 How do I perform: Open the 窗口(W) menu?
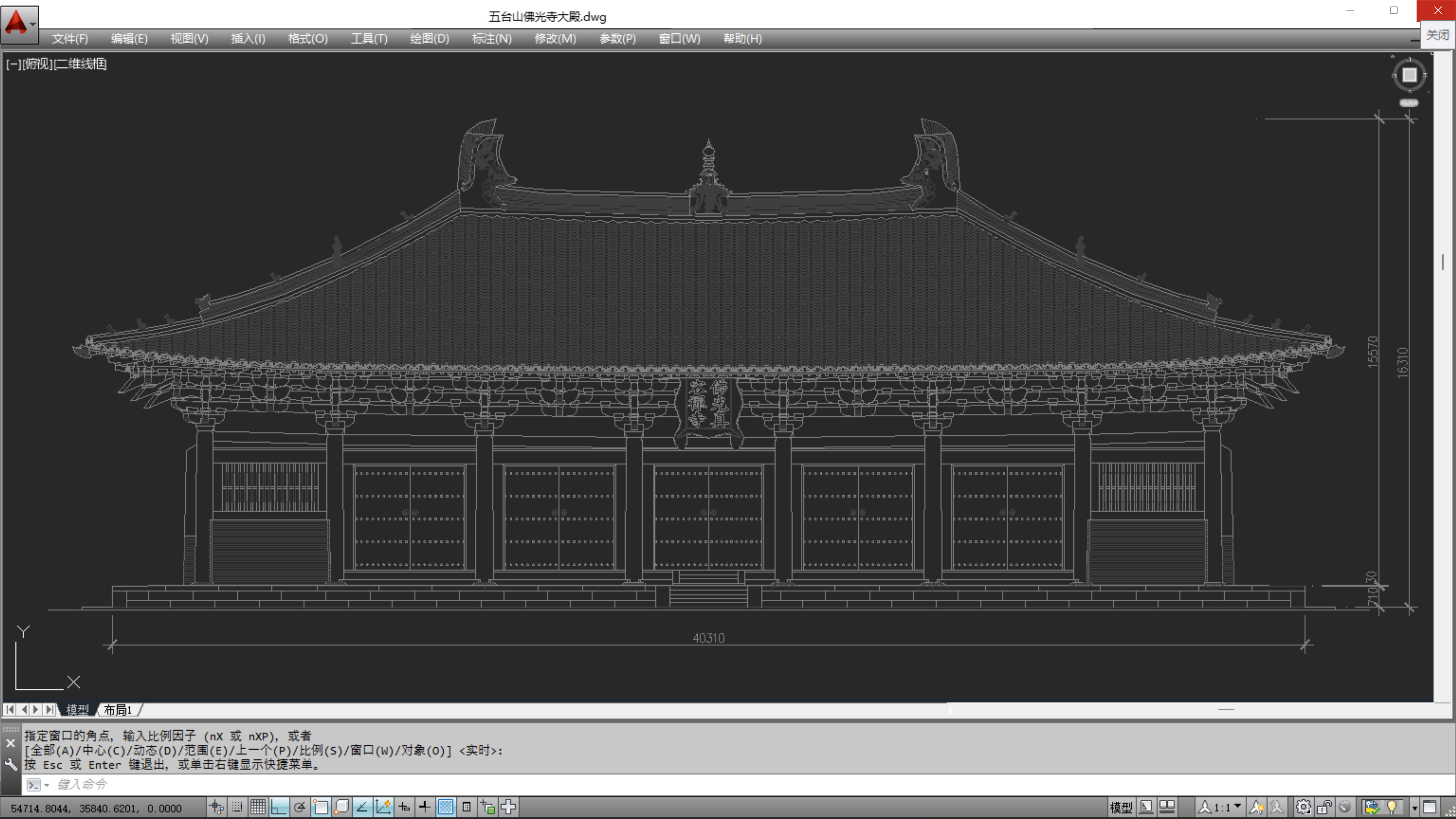point(679,38)
